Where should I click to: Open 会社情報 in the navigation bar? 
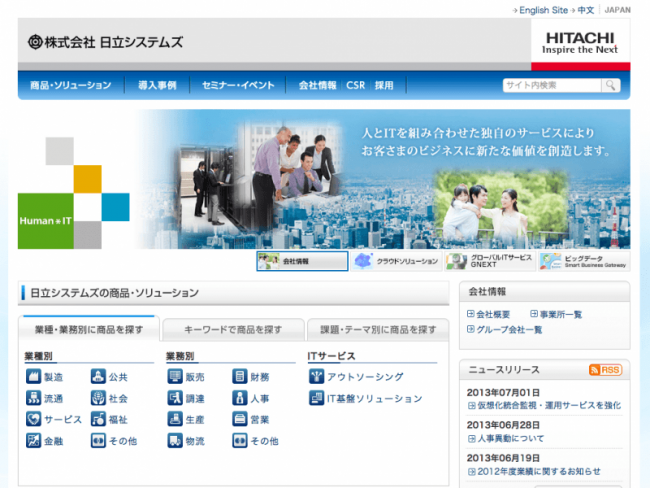click(318, 85)
